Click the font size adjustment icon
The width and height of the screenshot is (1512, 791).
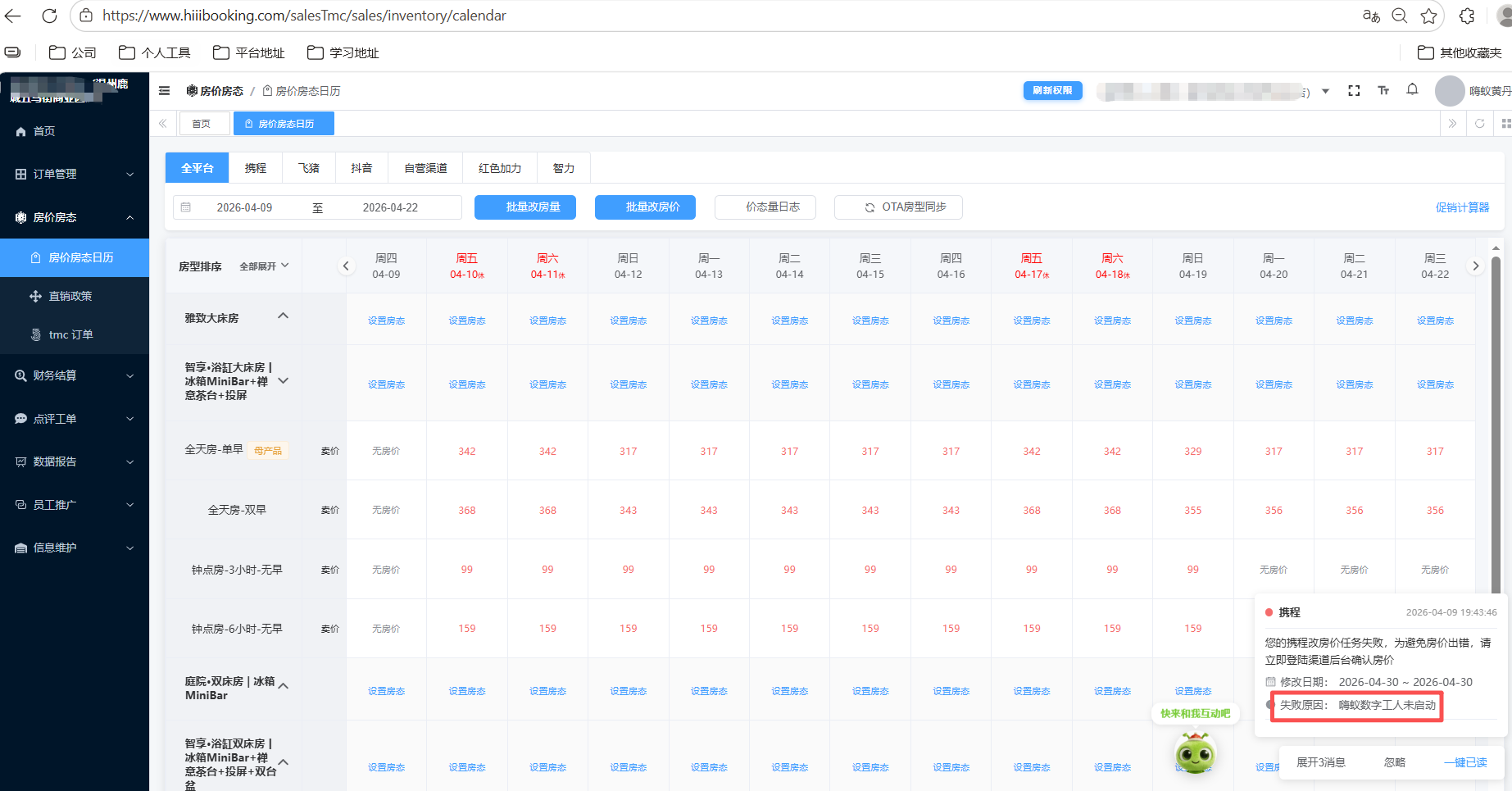click(1383, 91)
